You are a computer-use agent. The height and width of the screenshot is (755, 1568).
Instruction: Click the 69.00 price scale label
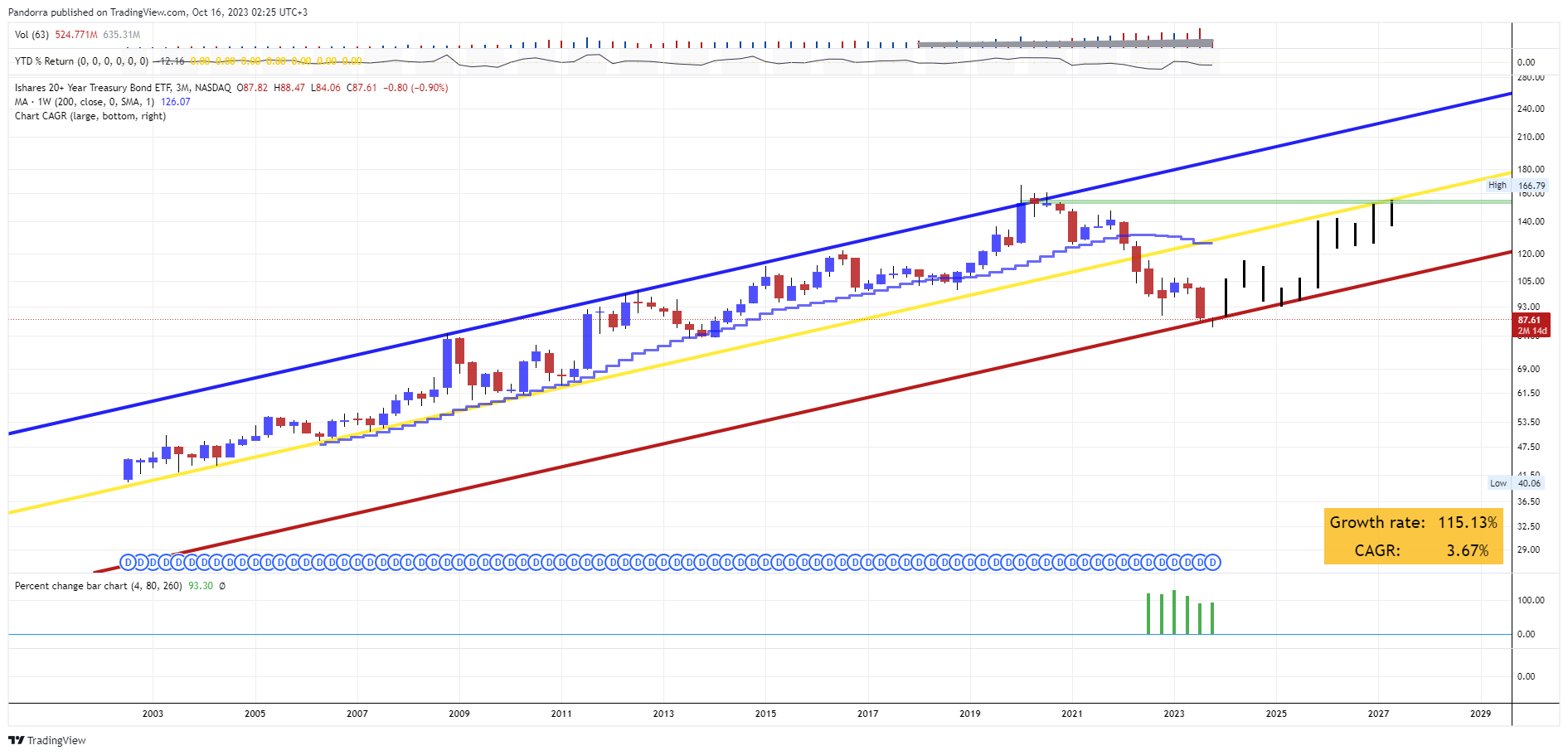[1528, 369]
